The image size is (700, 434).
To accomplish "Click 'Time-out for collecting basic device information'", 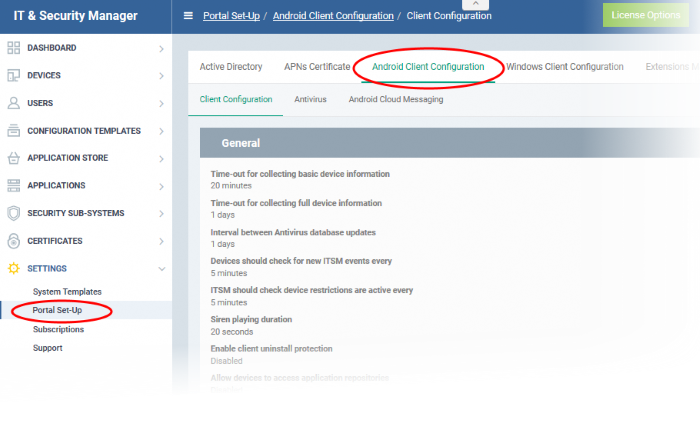I will pos(300,174).
